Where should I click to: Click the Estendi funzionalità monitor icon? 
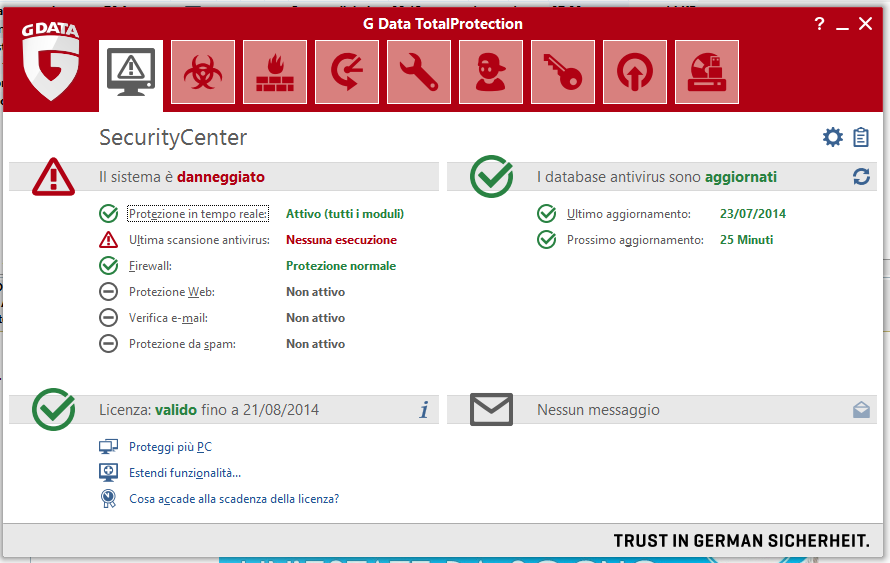108,472
